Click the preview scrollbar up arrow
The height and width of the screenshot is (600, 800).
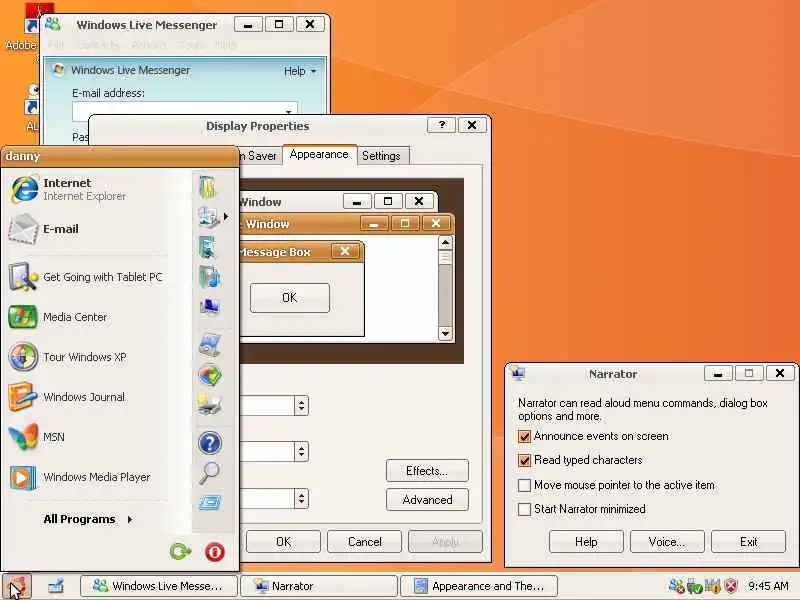tap(445, 242)
